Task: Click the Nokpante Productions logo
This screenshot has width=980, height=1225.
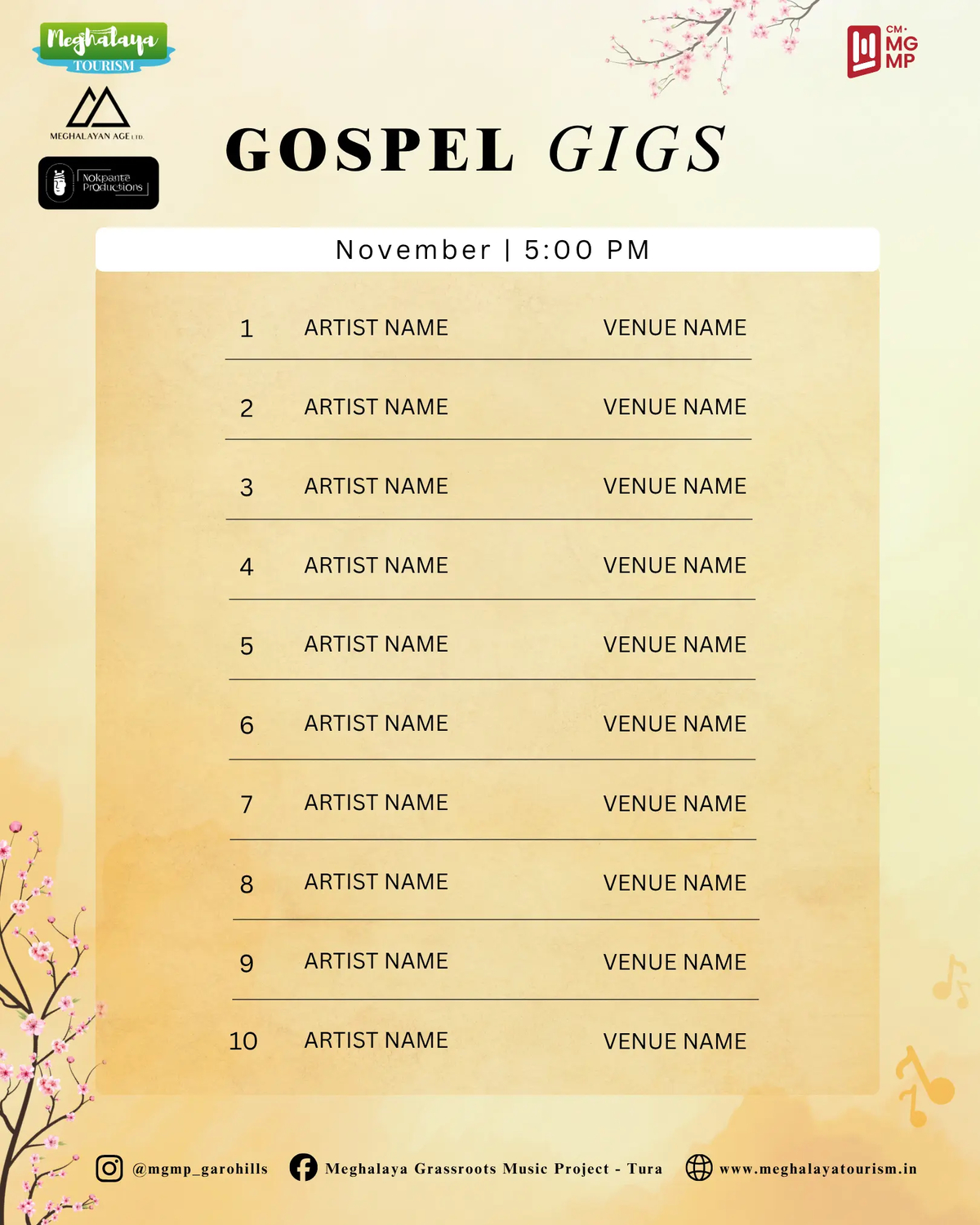Action: (99, 183)
